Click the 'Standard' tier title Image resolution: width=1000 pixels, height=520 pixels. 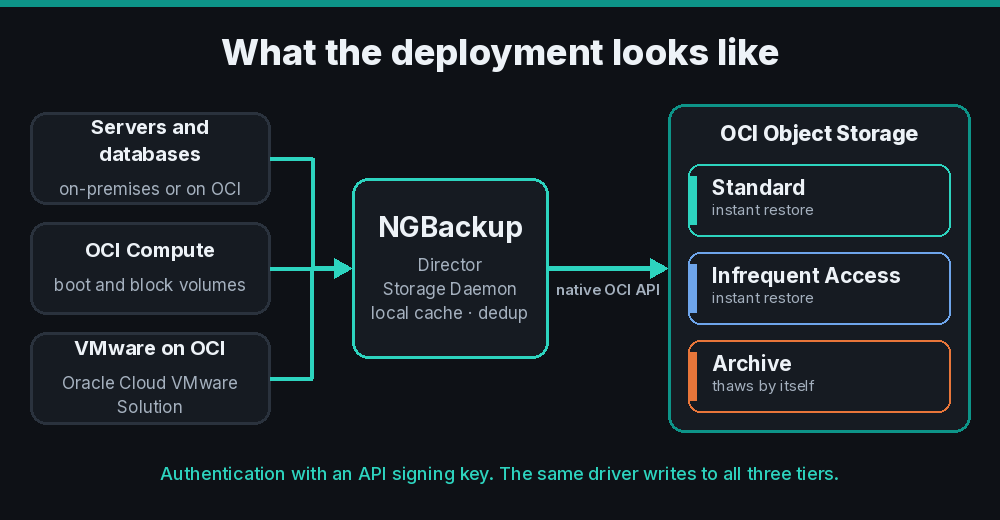[758, 188]
